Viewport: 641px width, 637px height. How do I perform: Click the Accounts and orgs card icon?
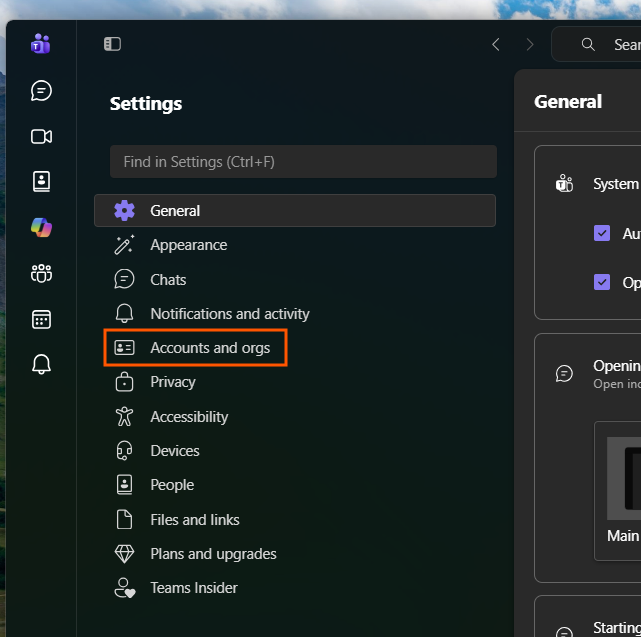point(124,348)
